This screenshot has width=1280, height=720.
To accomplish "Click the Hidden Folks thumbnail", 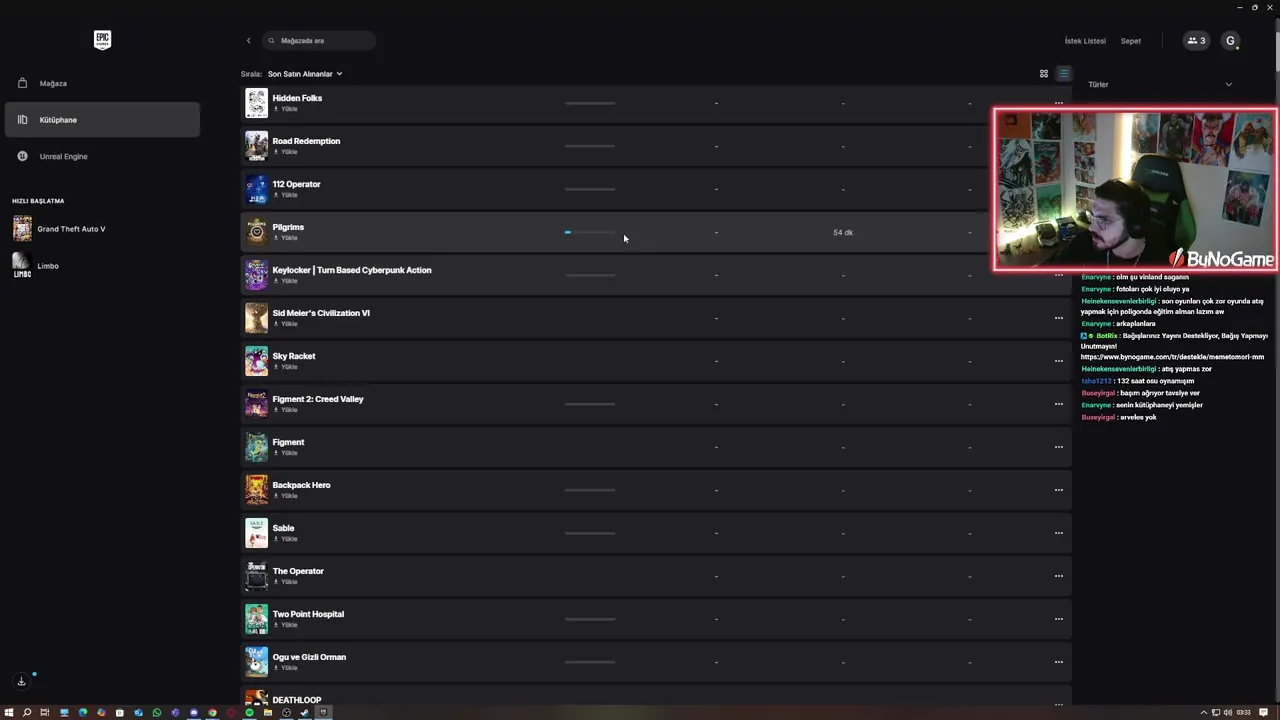I will (x=257, y=103).
